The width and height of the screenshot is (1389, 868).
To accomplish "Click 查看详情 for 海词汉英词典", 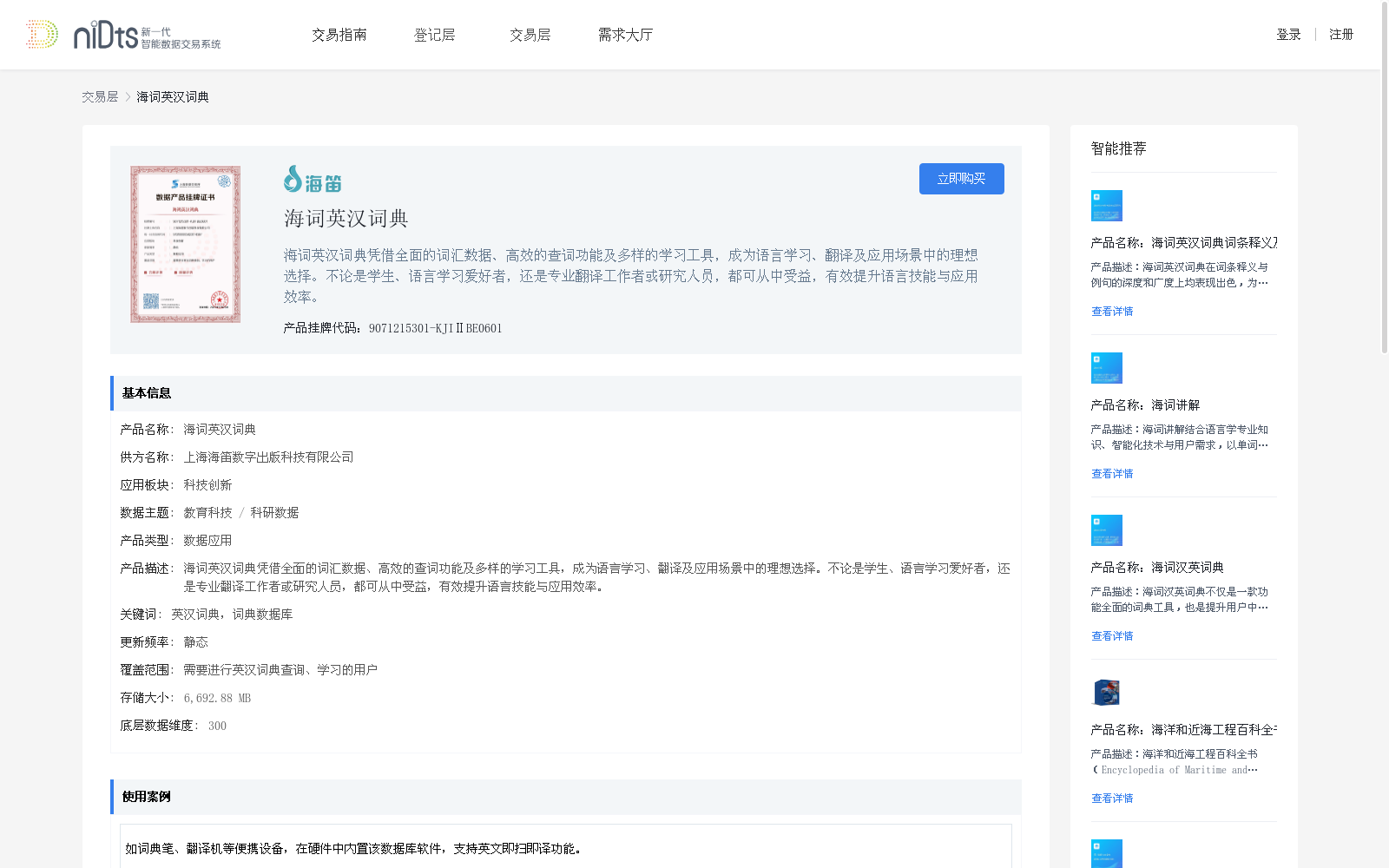I will pos(1112,636).
